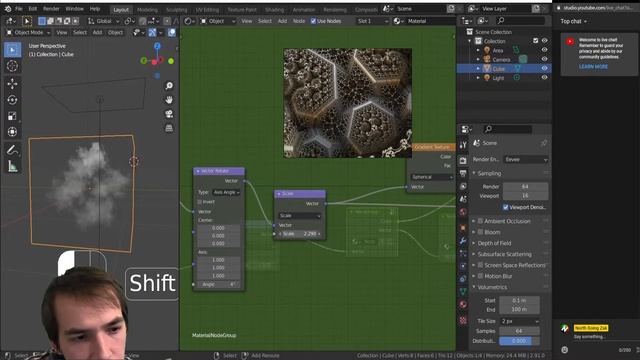Choose the Rotate tool

[x=12, y=100]
